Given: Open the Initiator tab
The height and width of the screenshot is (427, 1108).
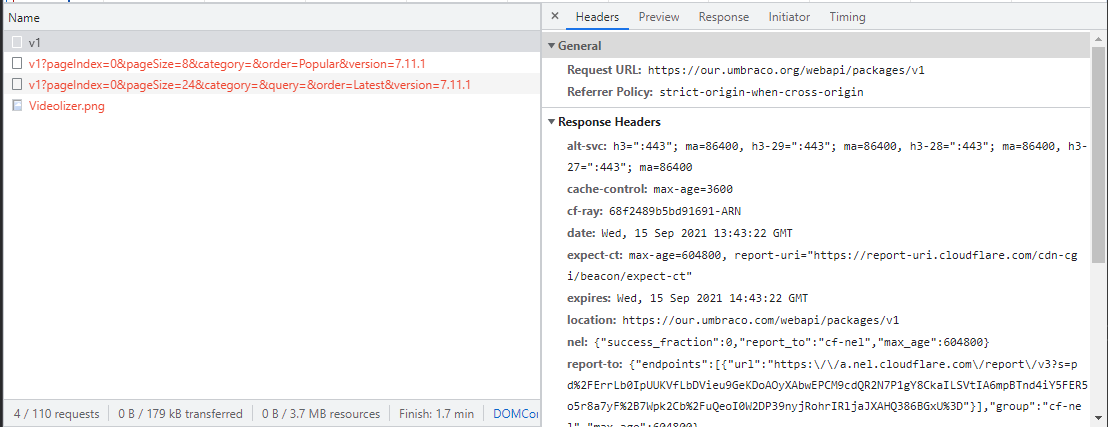Looking at the screenshot, I should pyautogui.click(x=789, y=17).
